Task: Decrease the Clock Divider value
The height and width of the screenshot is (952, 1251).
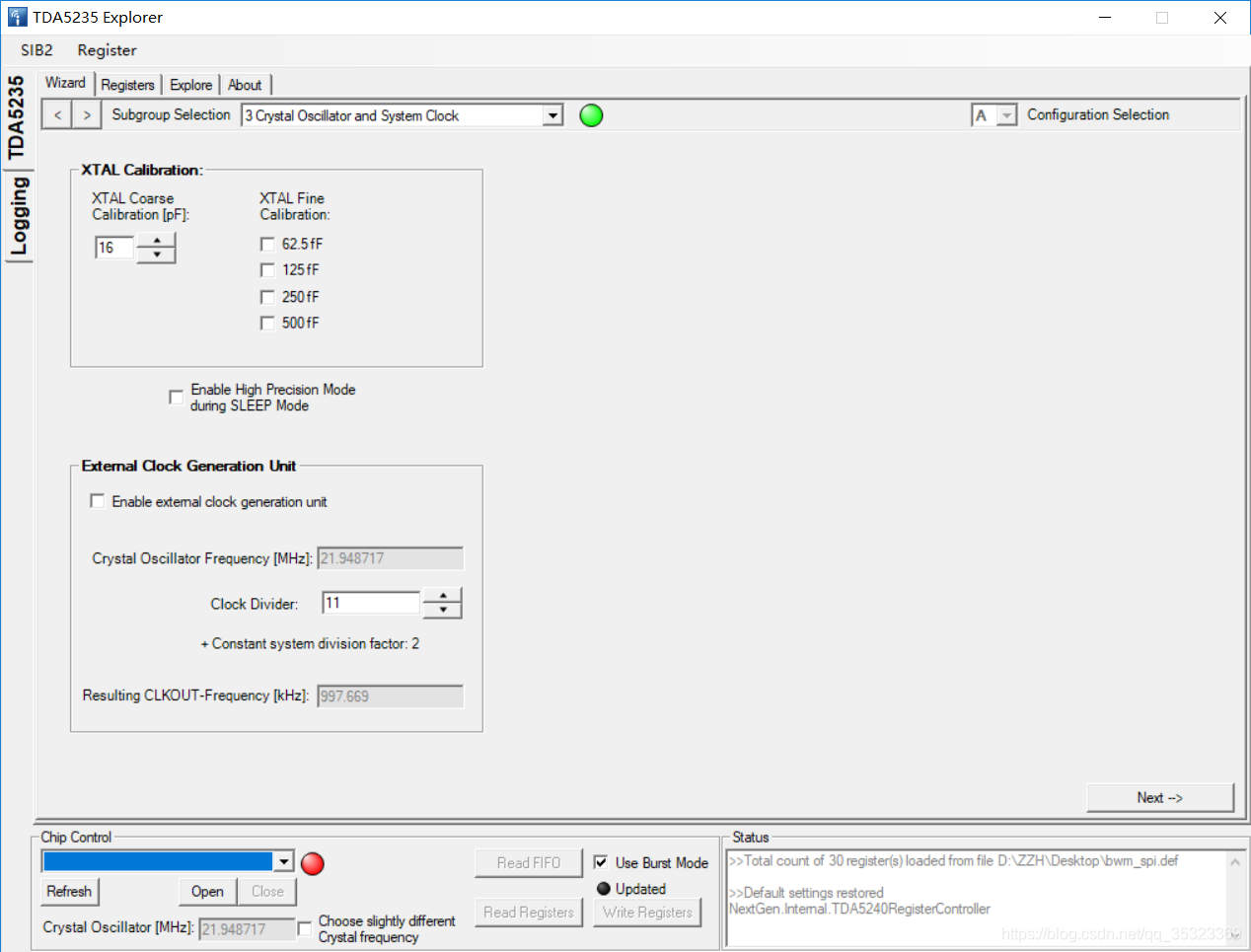Action: [x=442, y=610]
